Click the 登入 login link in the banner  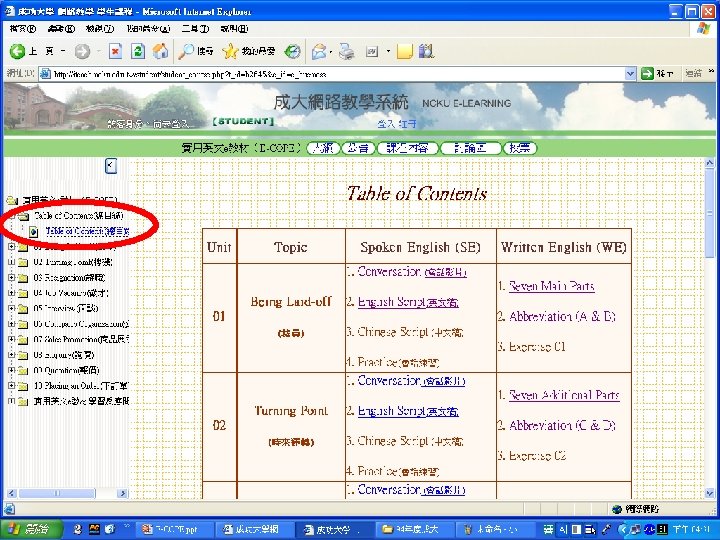tap(386, 124)
